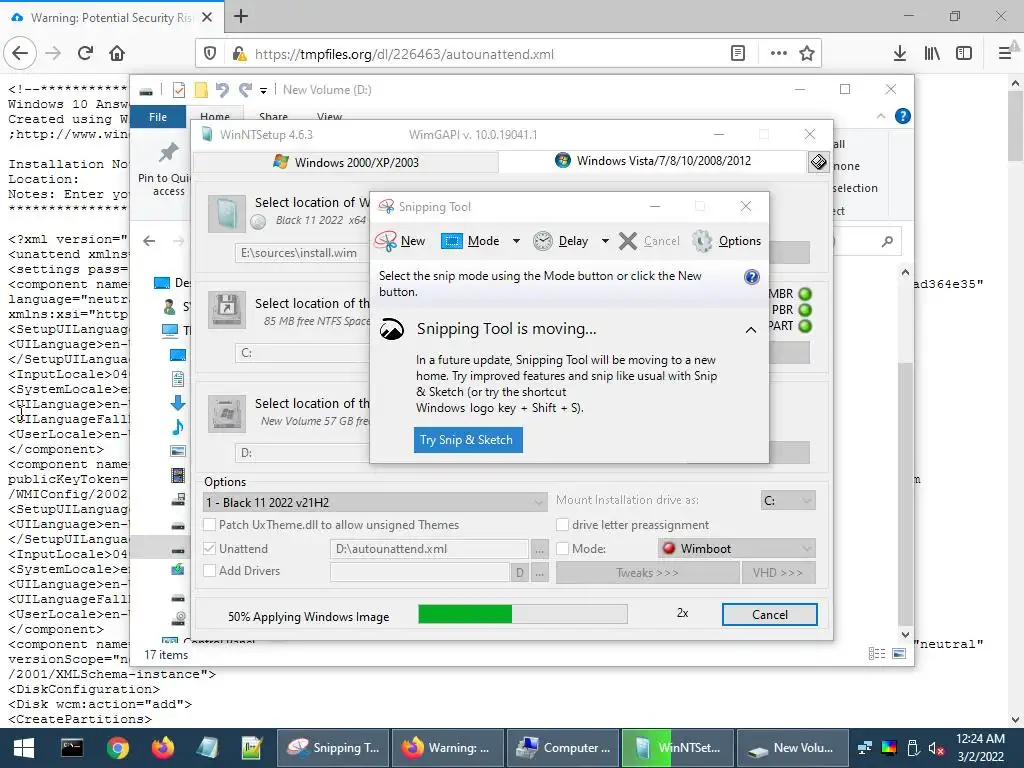Open the Home ribbon tab in Explorer
This screenshot has height=768, width=1024.
tap(215, 116)
